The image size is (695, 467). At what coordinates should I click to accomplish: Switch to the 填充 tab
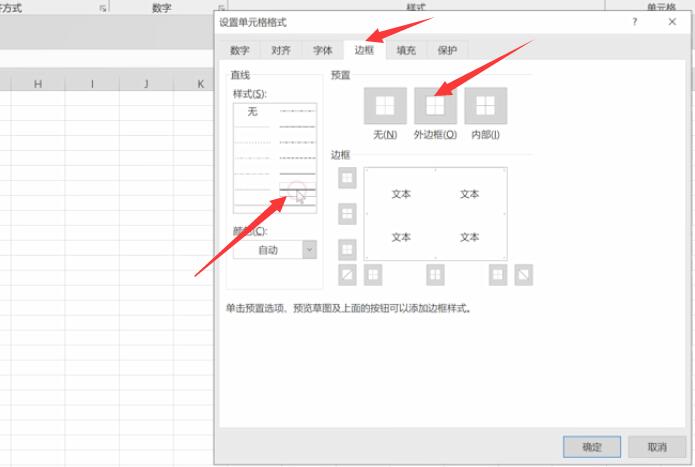tap(406, 50)
